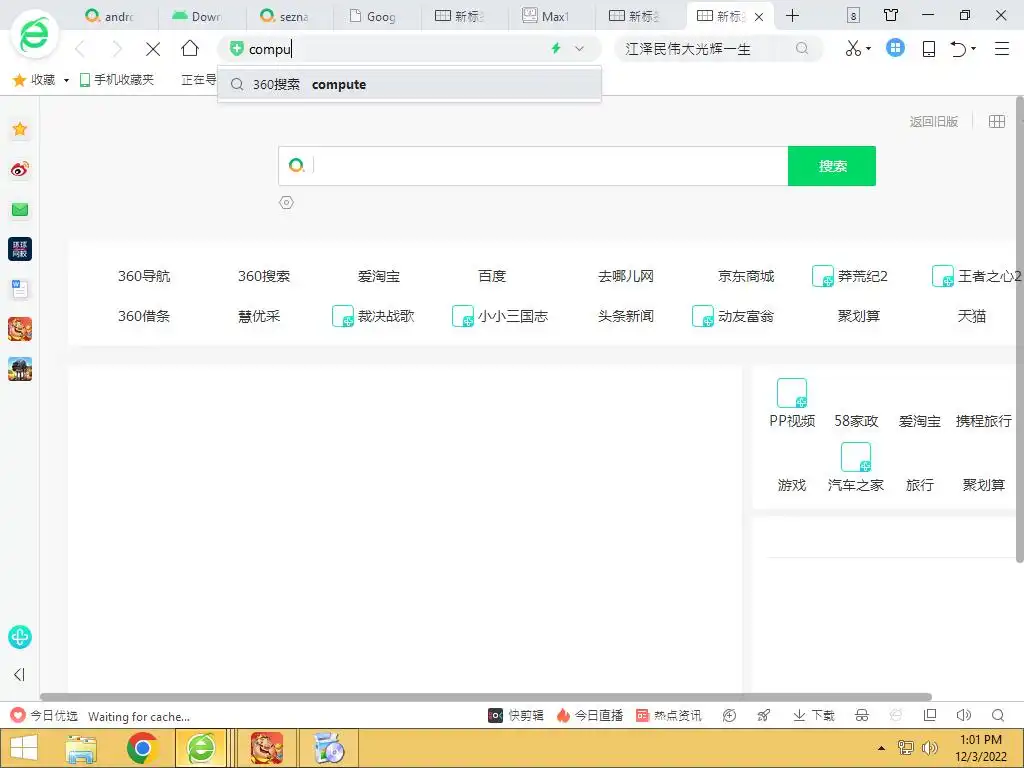Open the 天猫 link

(x=971, y=316)
